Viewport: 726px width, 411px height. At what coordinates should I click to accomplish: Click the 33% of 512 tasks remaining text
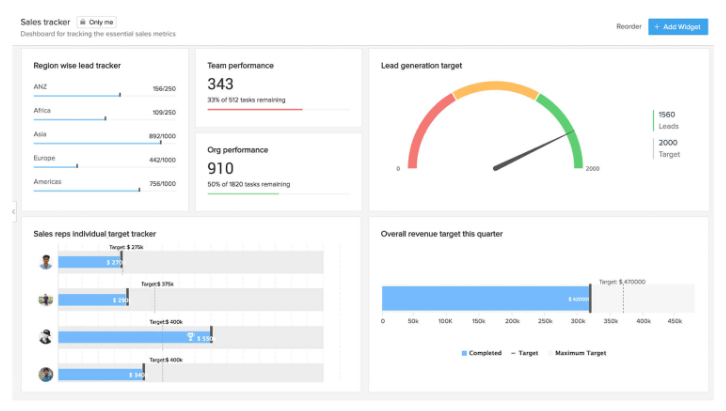pos(246,100)
